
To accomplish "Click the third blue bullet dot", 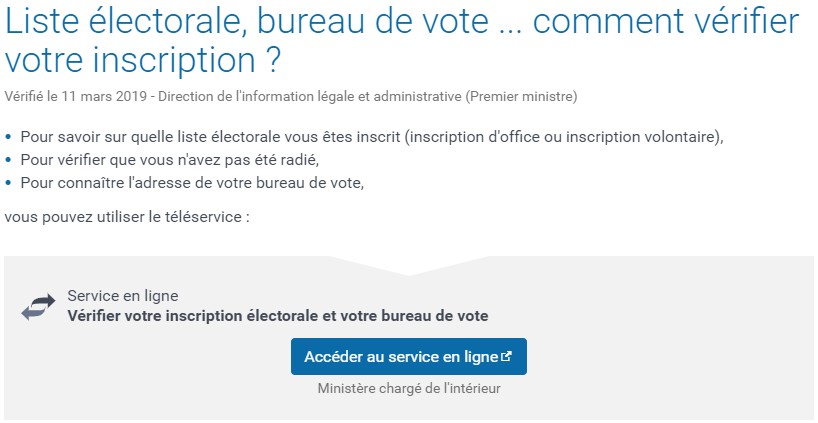I will point(8,183).
